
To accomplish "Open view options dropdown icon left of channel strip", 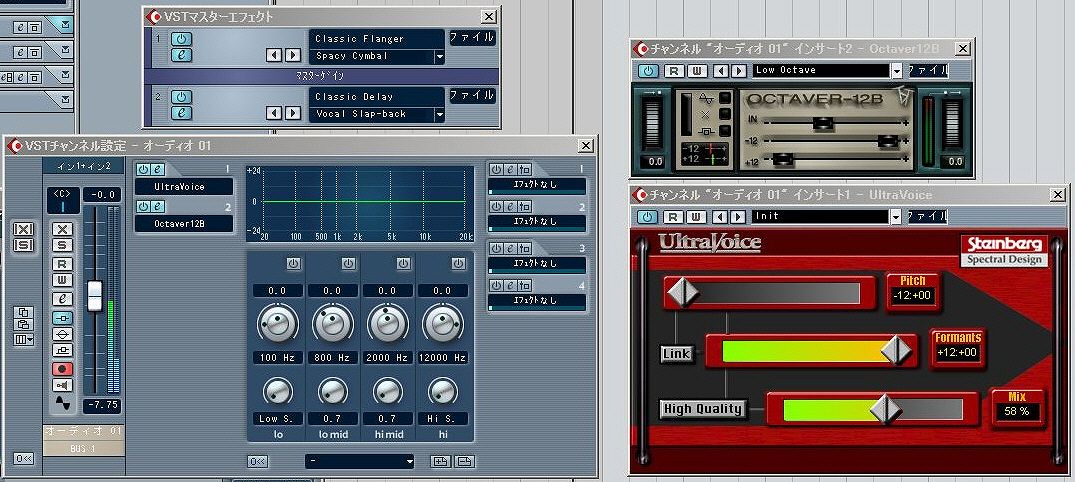I will (x=24, y=339).
